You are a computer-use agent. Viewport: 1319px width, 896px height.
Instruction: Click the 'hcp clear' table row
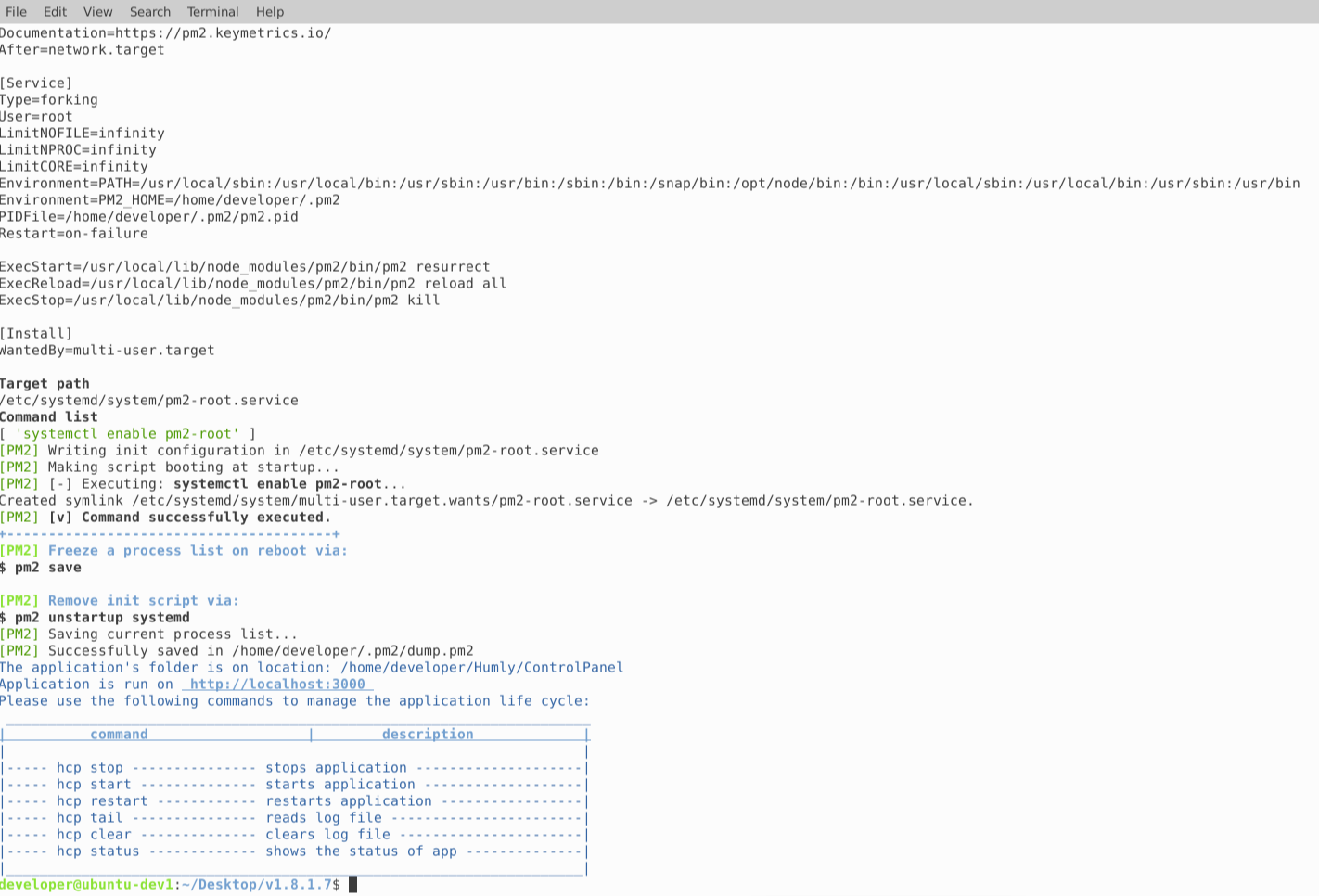click(294, 835)
